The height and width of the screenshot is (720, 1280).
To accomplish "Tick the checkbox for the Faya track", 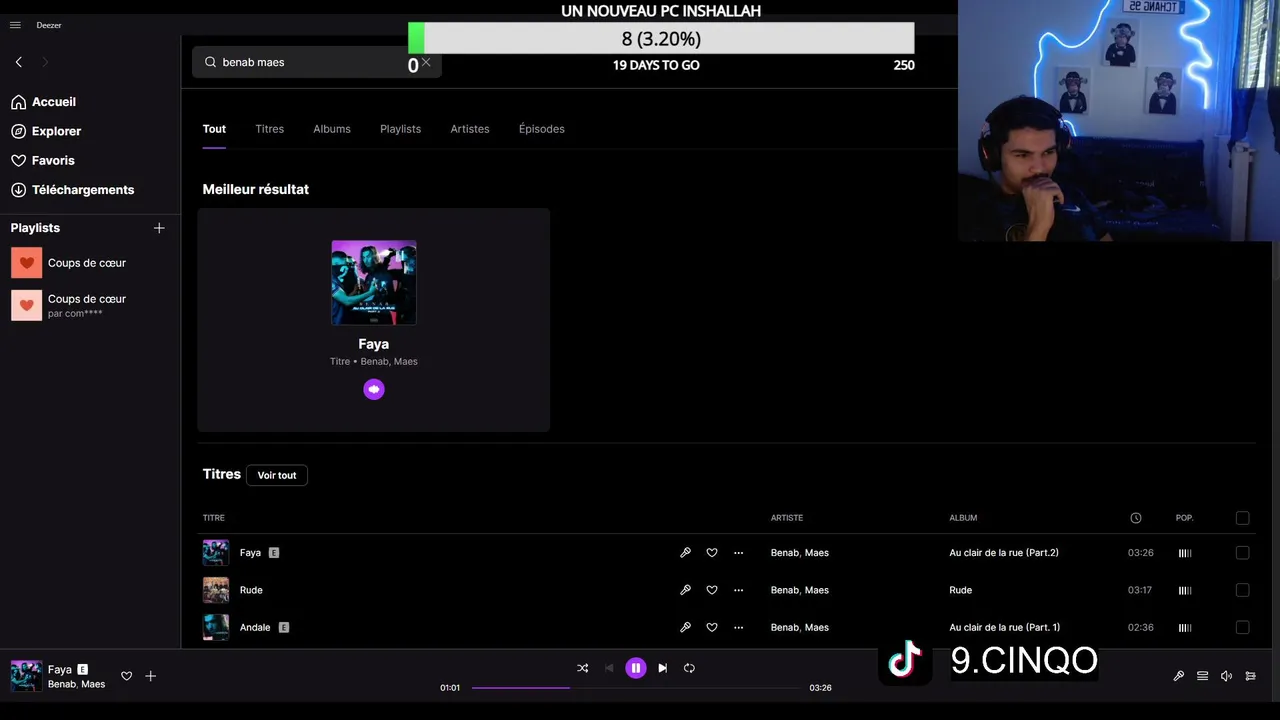I will [x=1242, y=553].
